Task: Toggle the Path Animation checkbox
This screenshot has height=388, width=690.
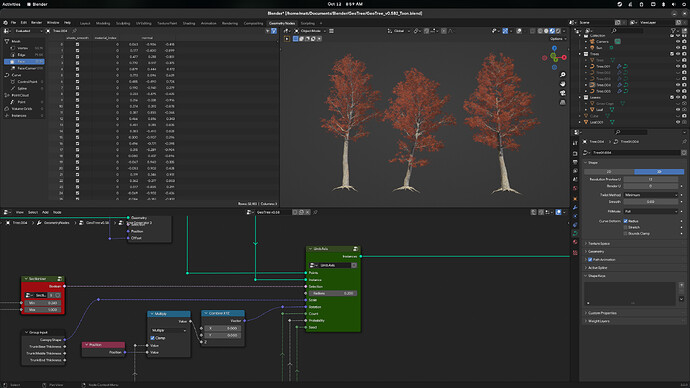Action: click(x=590, y=260)
